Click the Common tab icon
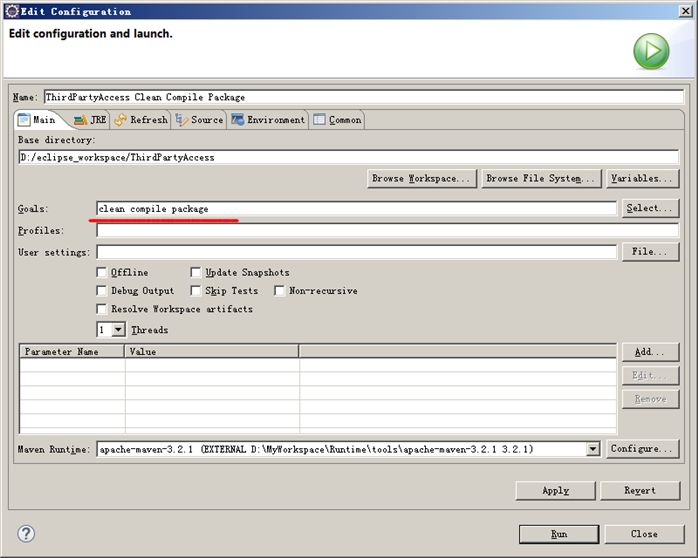Screen dimensions: 698x558 (x=319, y=120)
